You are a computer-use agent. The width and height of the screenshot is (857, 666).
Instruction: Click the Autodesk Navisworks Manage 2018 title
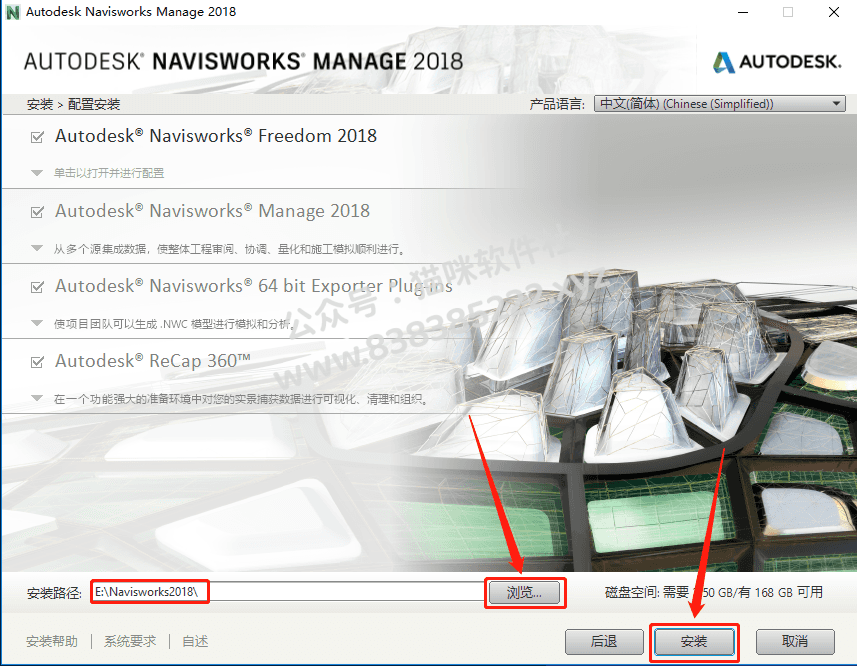click(213, 211)
